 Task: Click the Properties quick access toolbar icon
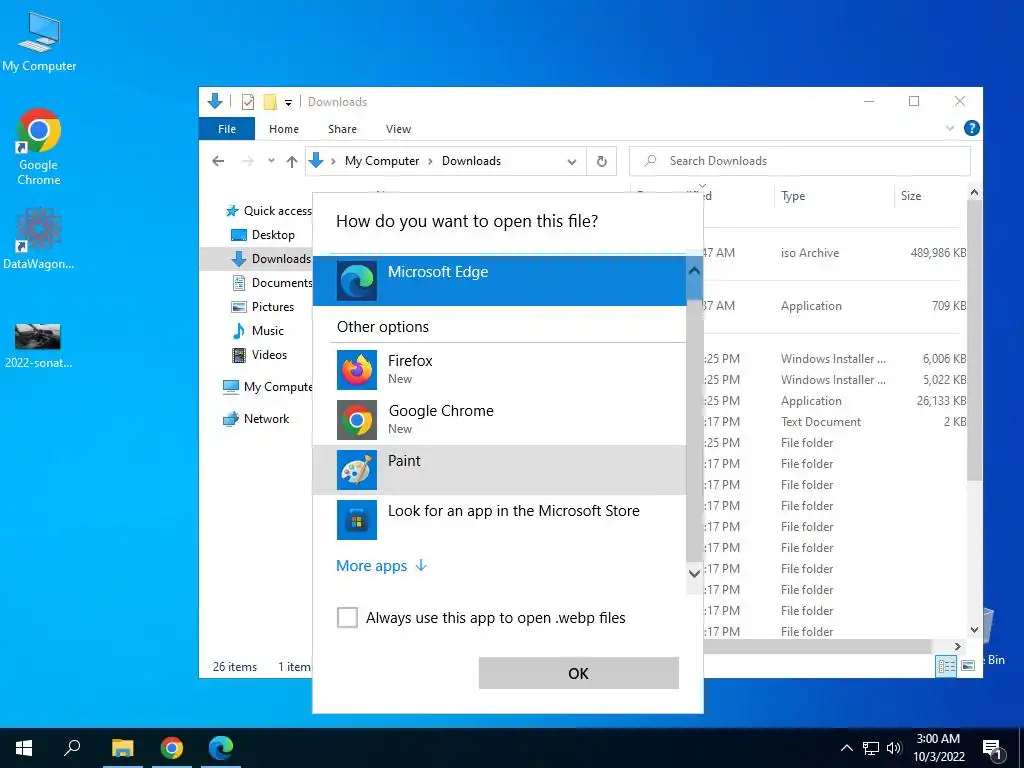coord(248,102)
